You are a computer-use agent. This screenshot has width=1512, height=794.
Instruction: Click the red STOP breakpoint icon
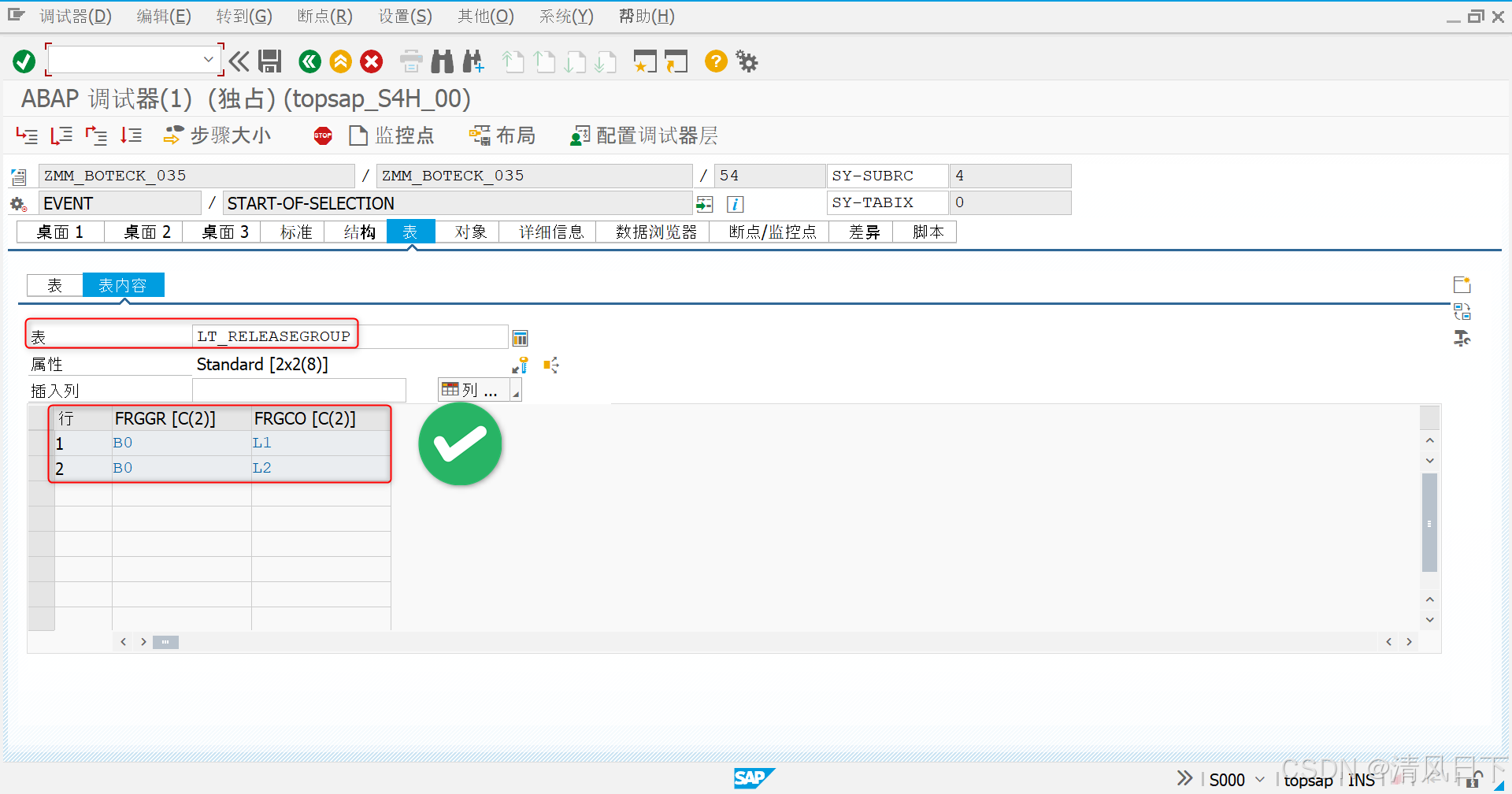(x=323, y=135)
